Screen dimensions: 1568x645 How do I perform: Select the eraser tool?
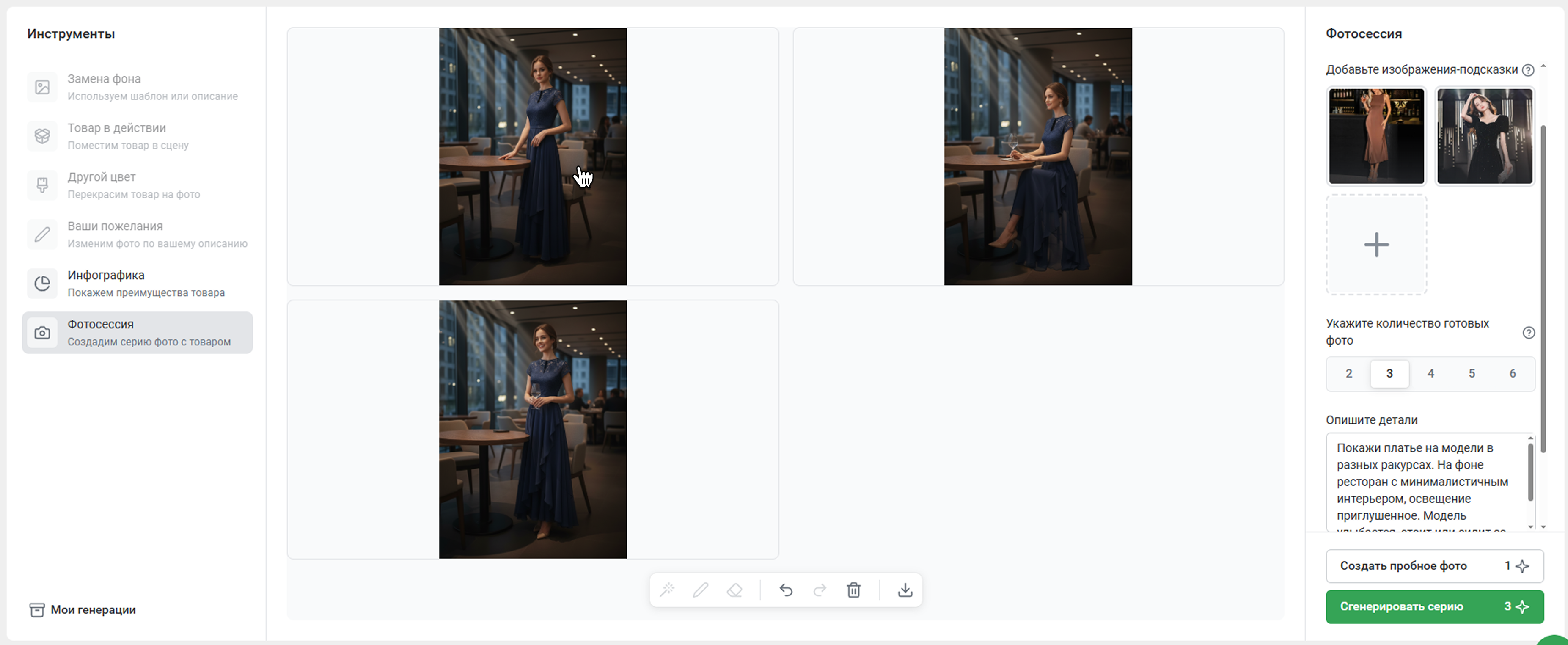pyautogui.click(x=734, y=590)
